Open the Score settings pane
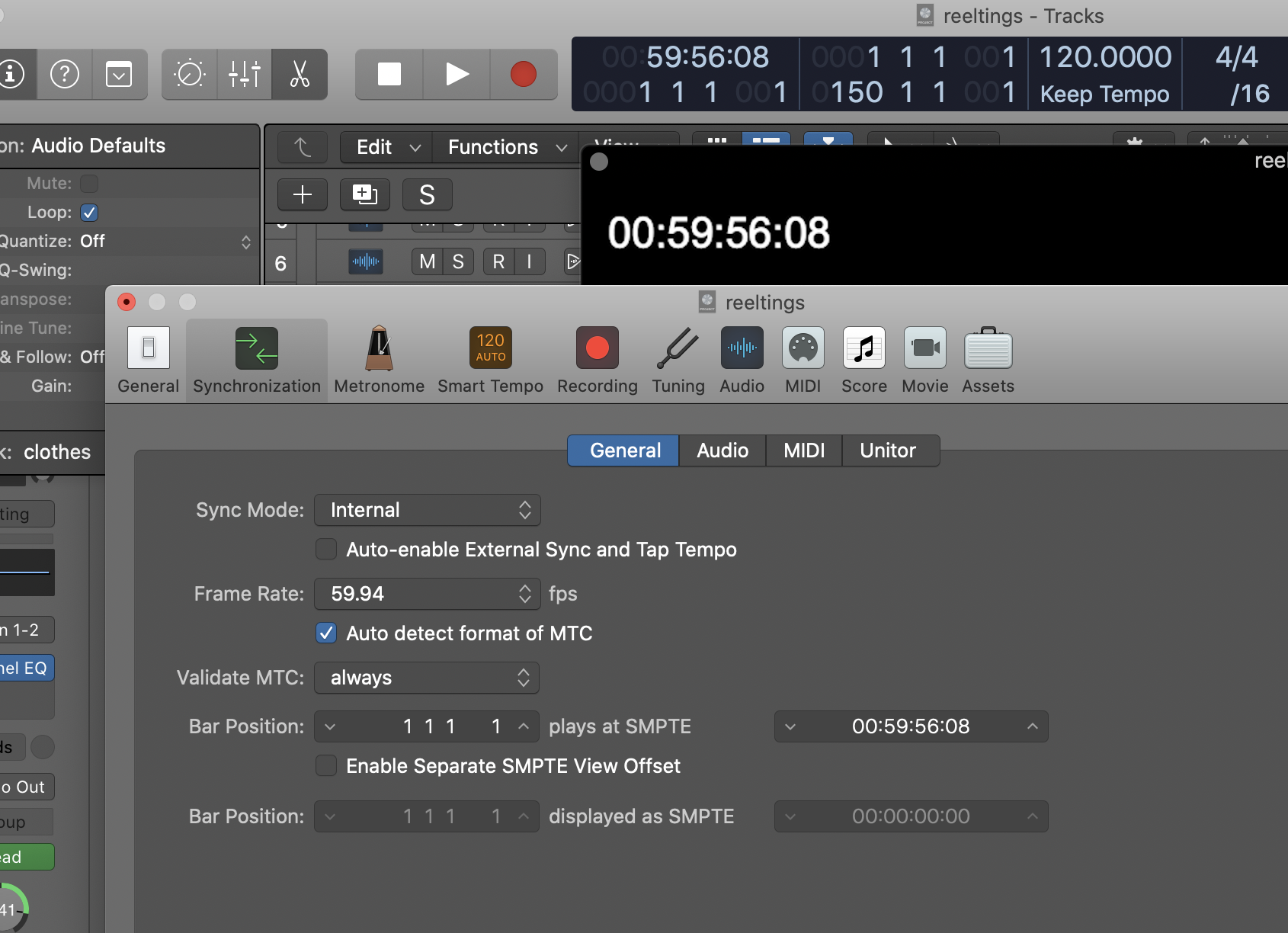 [863, 360]
